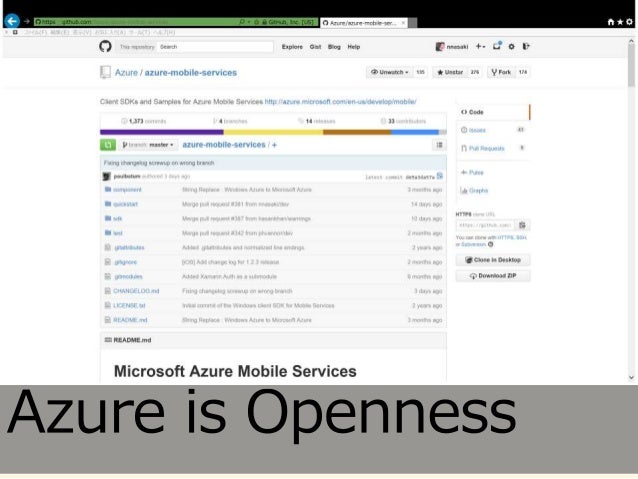The height and width of the screenshot is (479, 638).
Task: Open the Graphs sidebar link
Action: pyautogui.click(x=474, y=190)
